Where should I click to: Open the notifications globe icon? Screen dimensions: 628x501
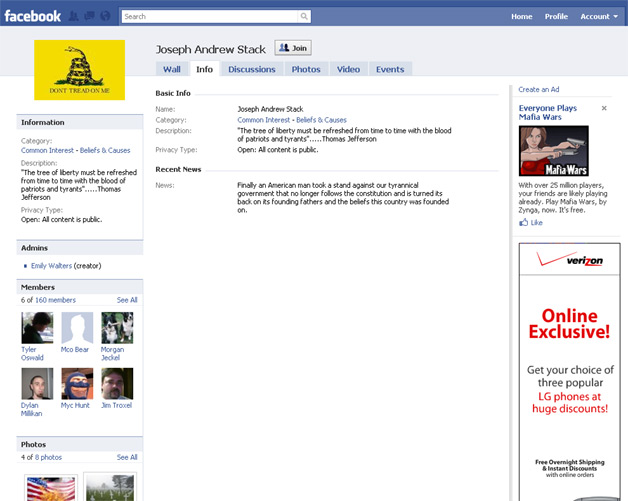[105, 16]
